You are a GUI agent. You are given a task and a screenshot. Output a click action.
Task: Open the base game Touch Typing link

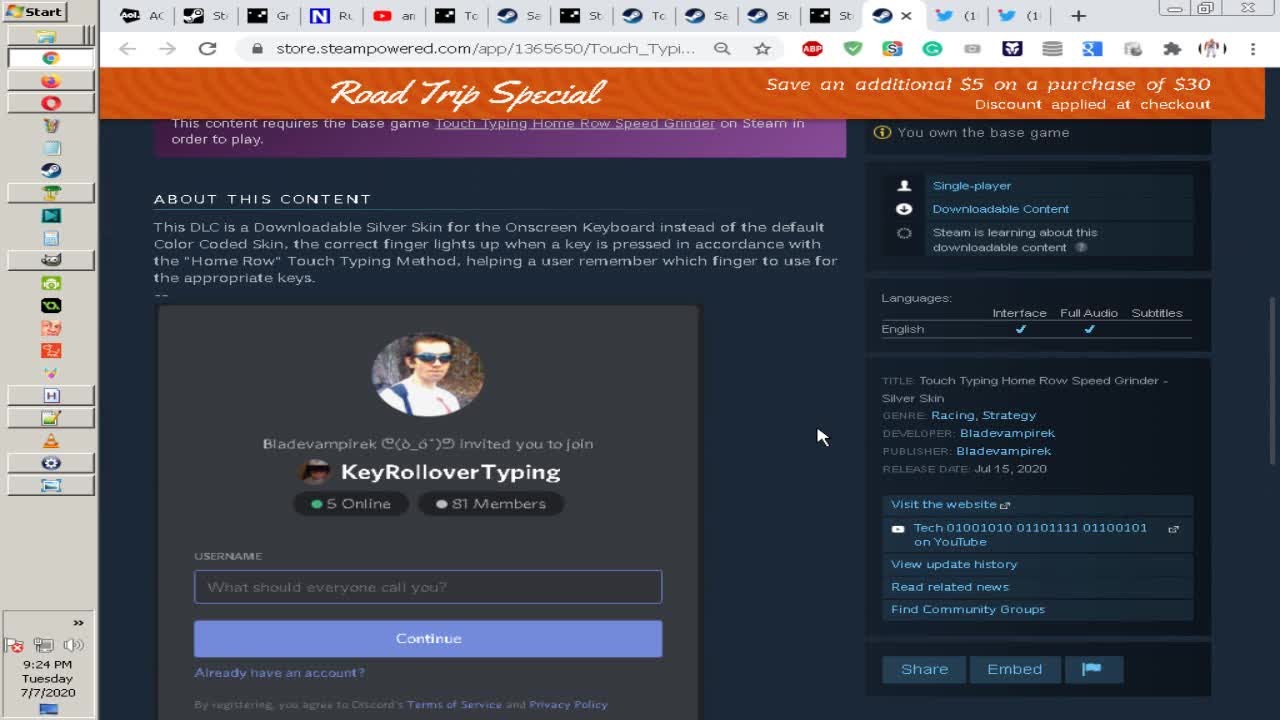pos(574,123)
